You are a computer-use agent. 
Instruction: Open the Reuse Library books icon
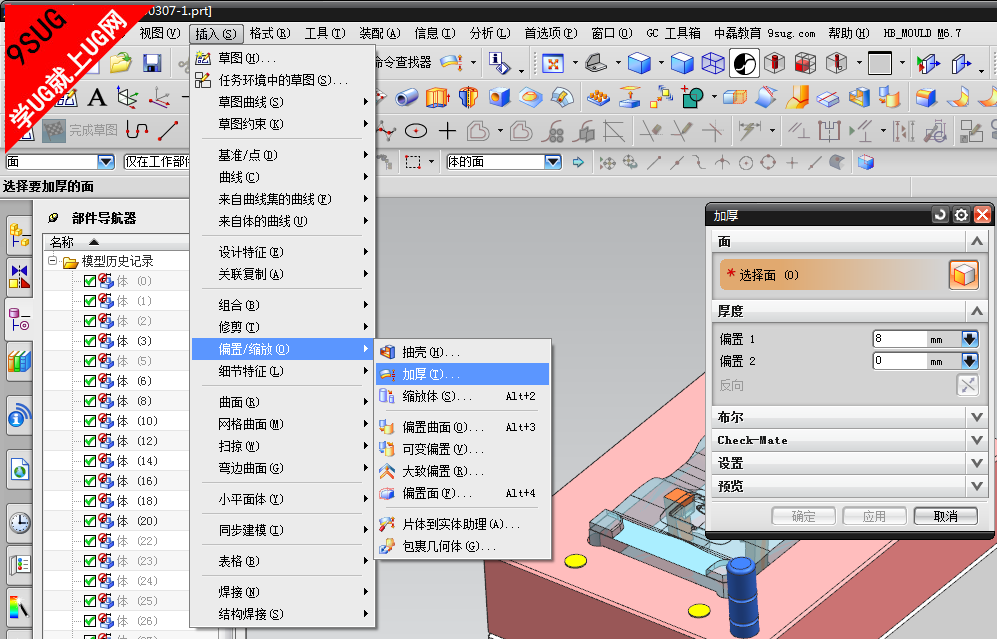coord(20,361)
